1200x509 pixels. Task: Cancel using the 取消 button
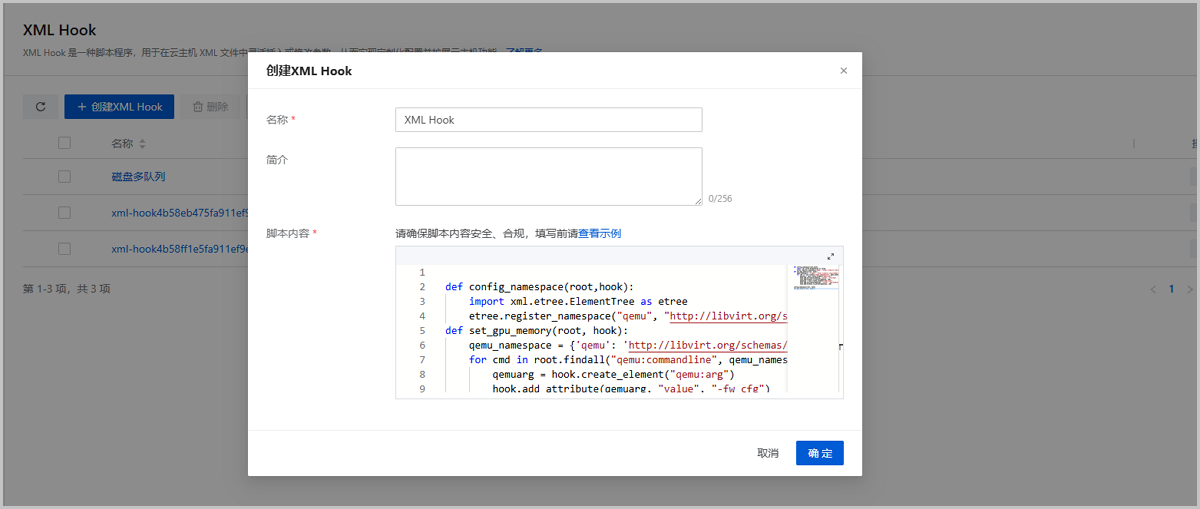767,453
